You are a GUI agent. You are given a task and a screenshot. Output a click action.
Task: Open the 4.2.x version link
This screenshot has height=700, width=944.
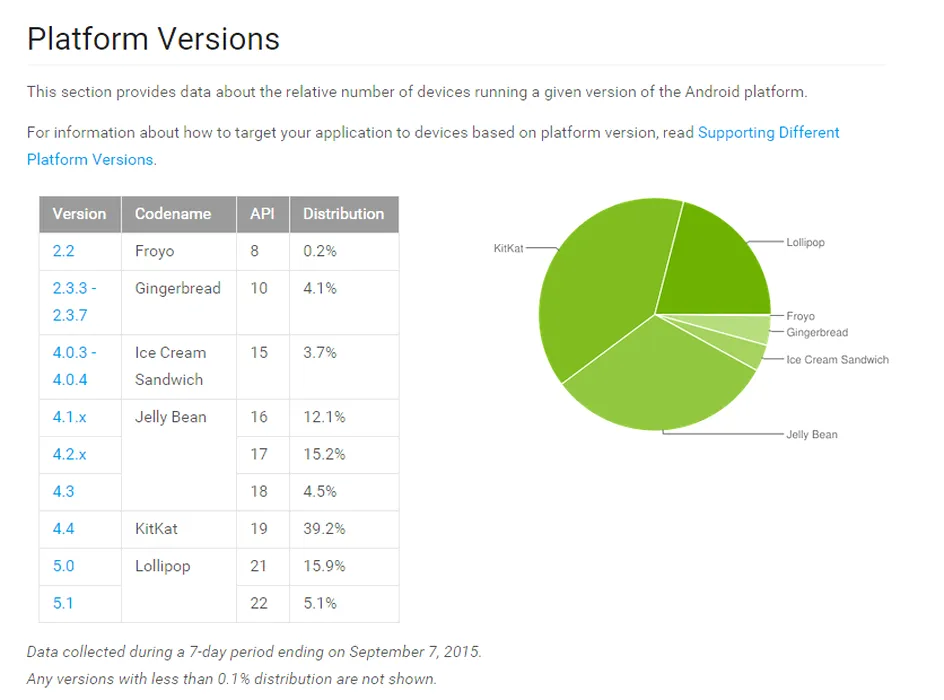[69, 454]
